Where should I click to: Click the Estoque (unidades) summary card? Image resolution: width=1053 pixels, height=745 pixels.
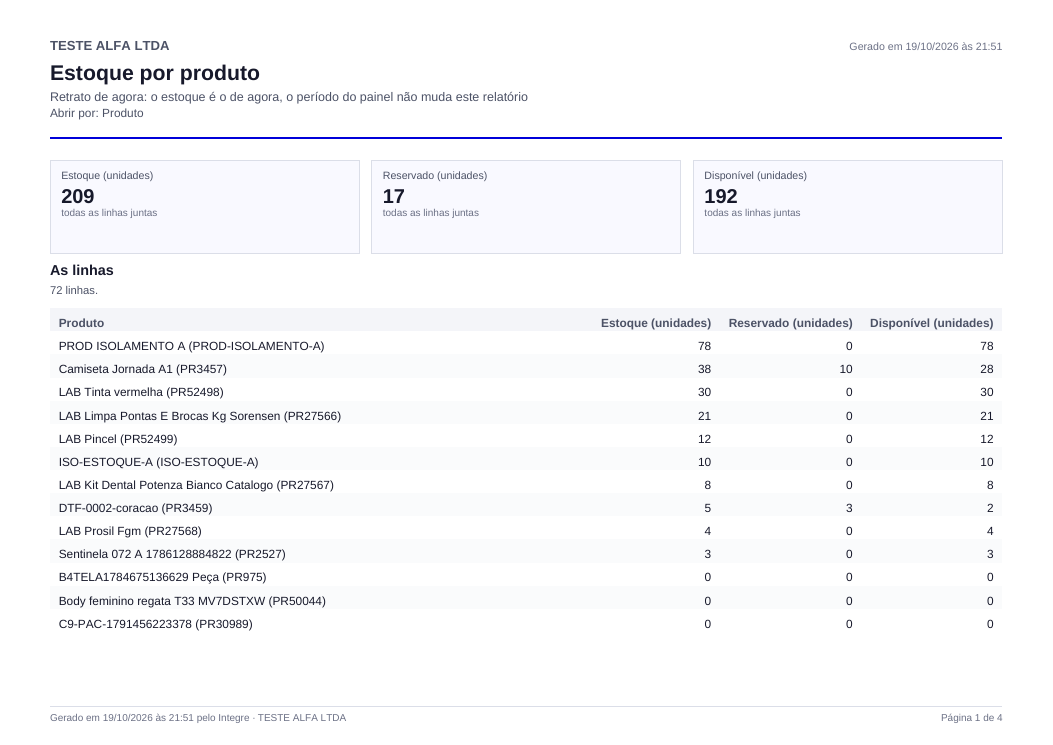tap(205, 207)
